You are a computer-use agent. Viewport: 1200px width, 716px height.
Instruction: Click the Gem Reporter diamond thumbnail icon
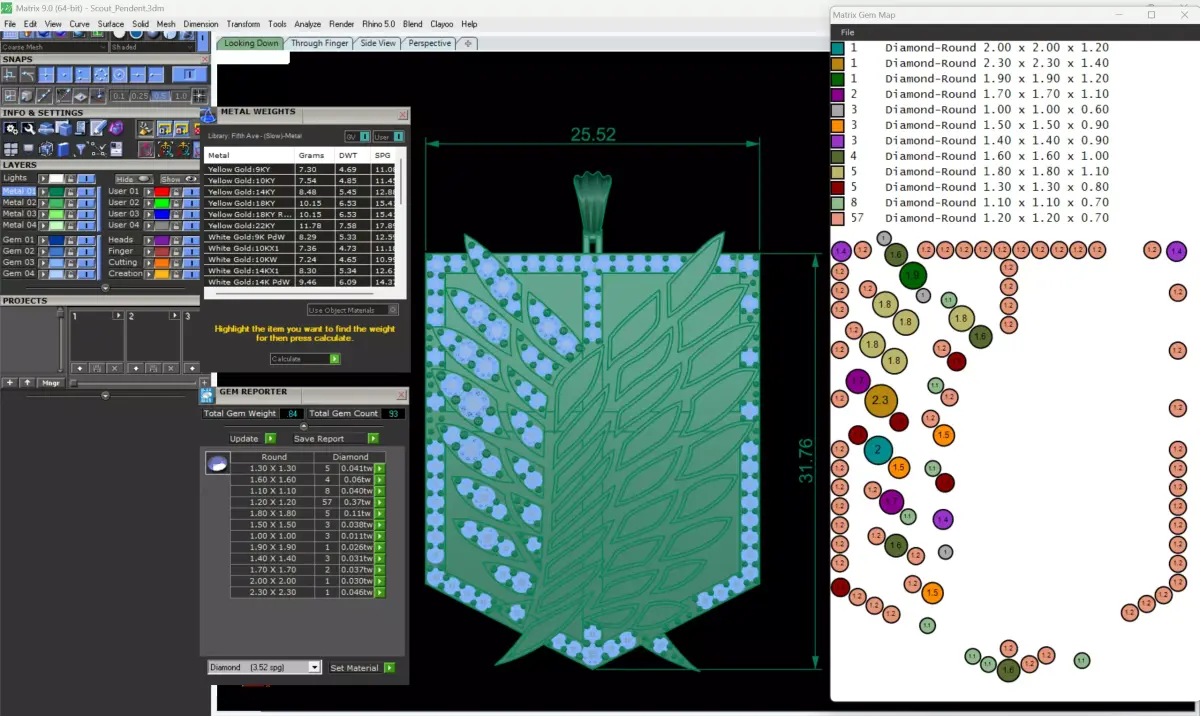(216, 463)
